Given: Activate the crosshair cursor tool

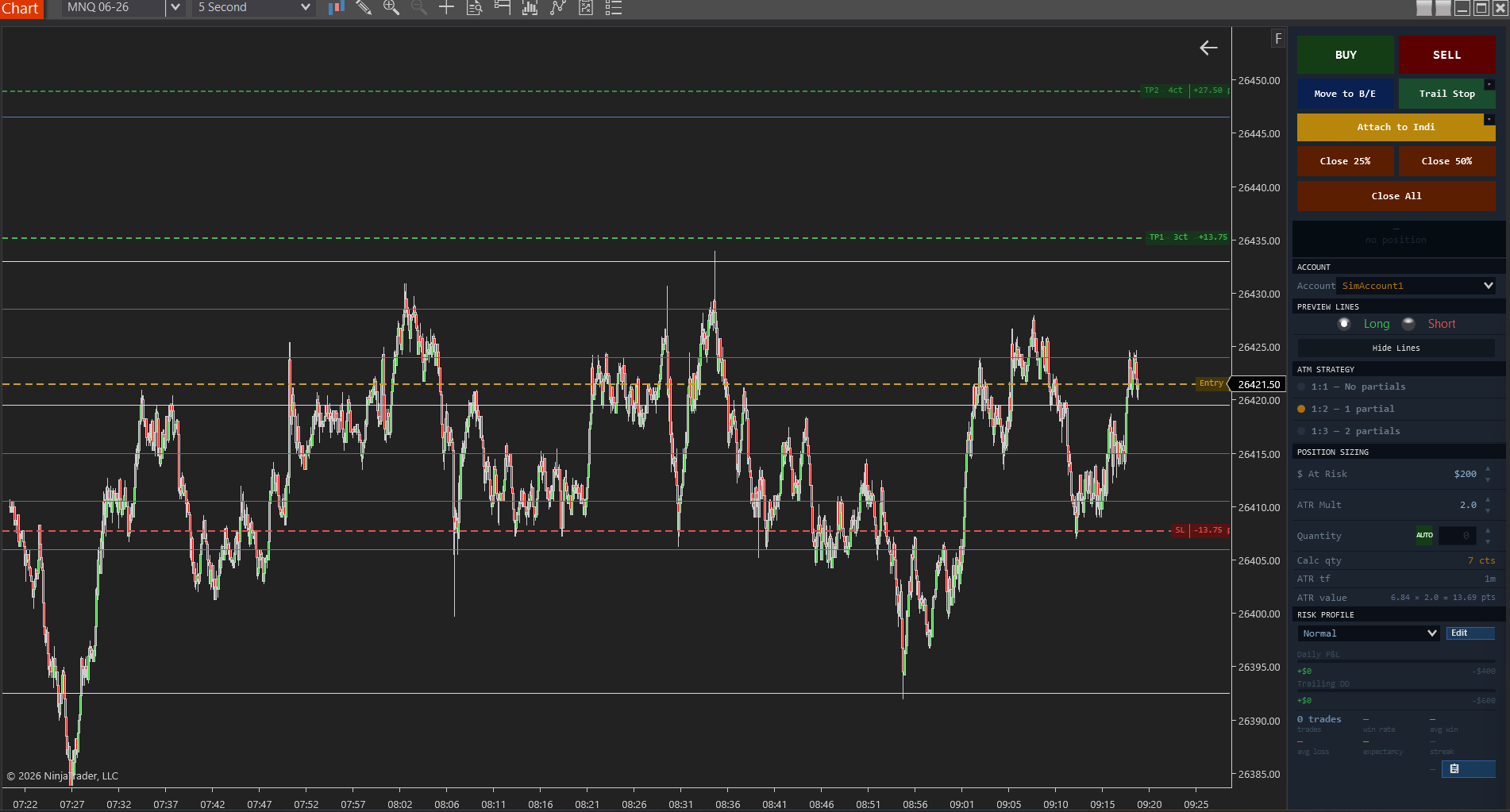Looking at the screenshot, I should pos(447,8).
